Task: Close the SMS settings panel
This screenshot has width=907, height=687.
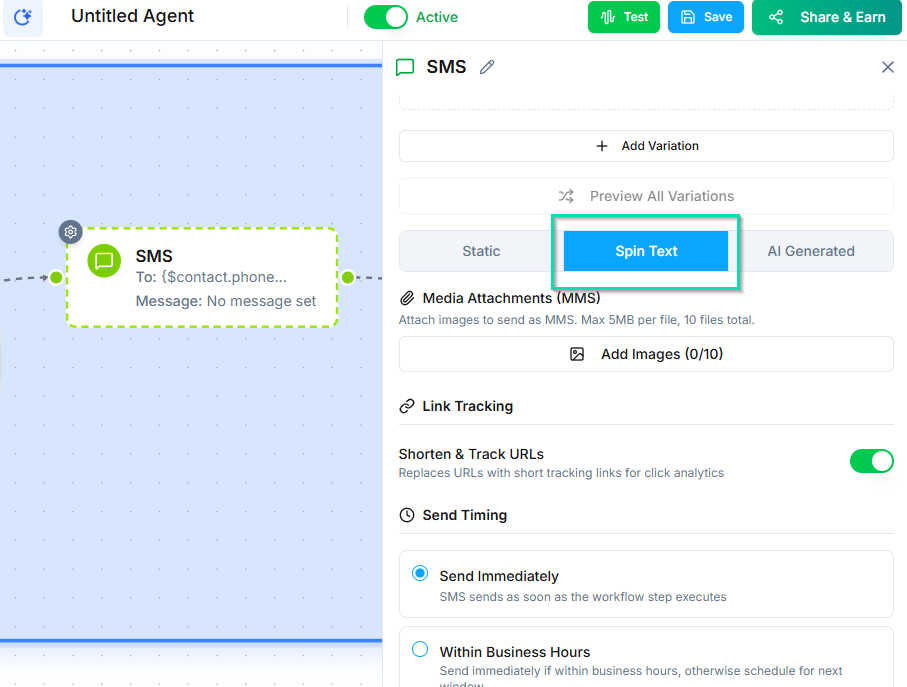Action: pos(887,67)
